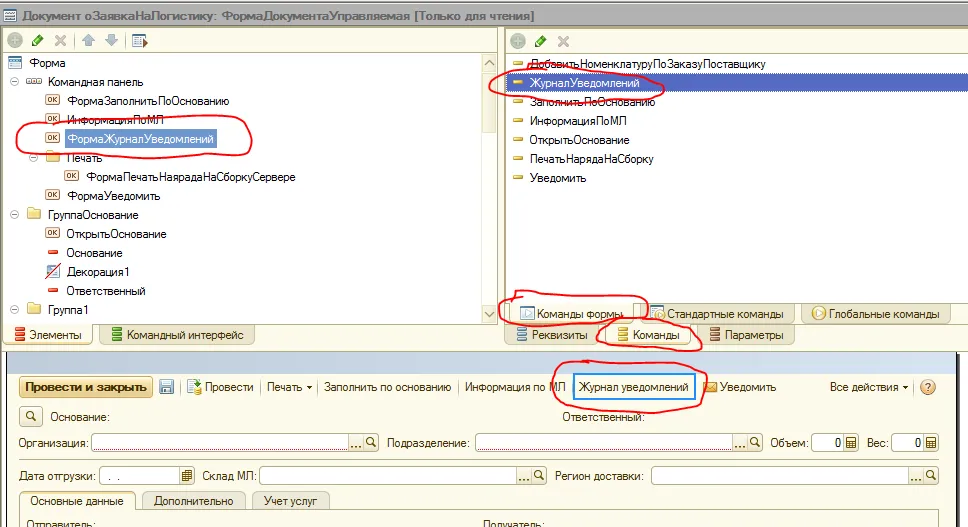Screen dimensions: 968x527
Task: Switch to the Команды tab
Action: [x=648, y=335]
